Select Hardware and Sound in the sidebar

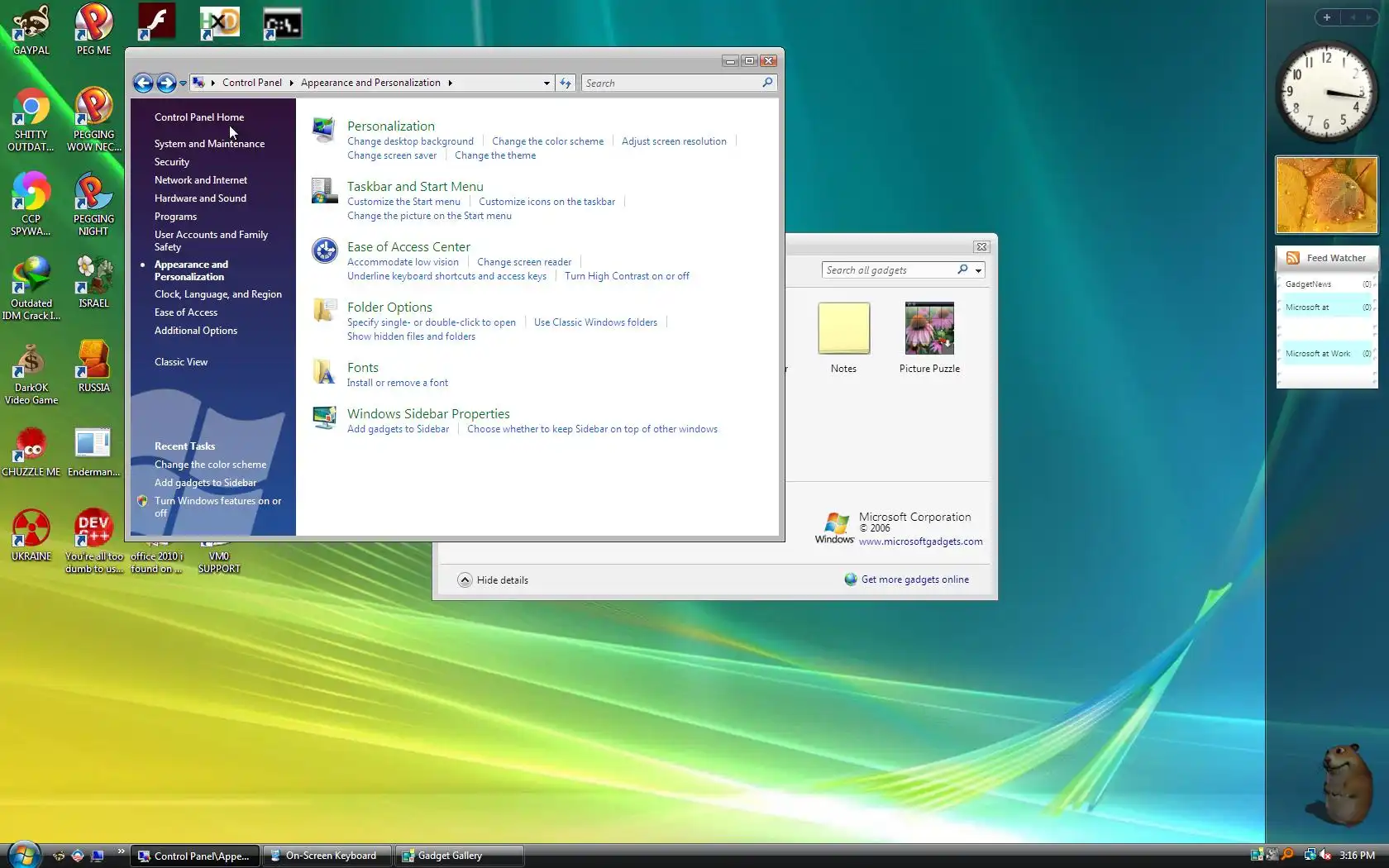click(x=201, y=198)
